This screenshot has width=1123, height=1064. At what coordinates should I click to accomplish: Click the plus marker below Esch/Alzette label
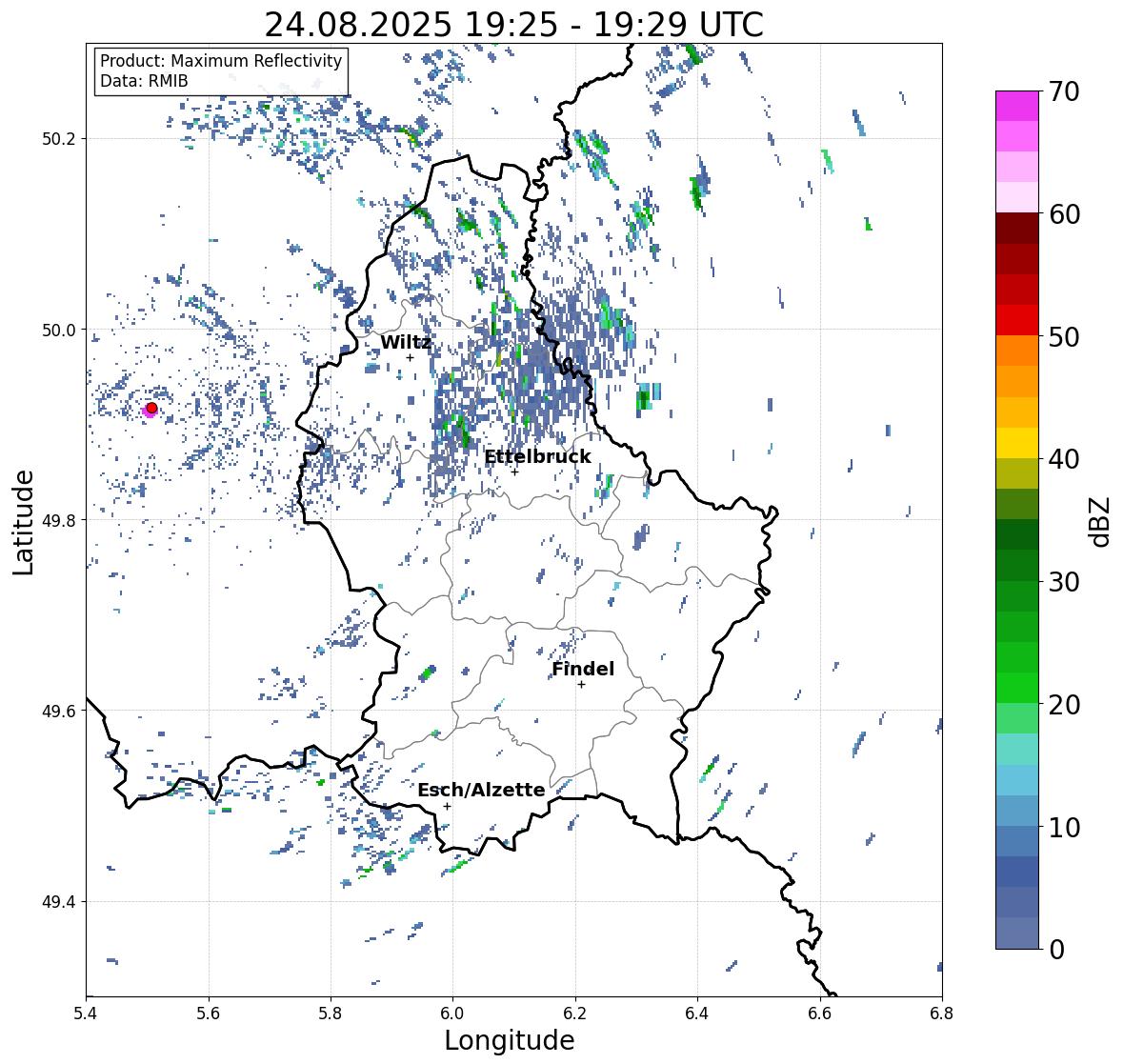tap(447, 806)
